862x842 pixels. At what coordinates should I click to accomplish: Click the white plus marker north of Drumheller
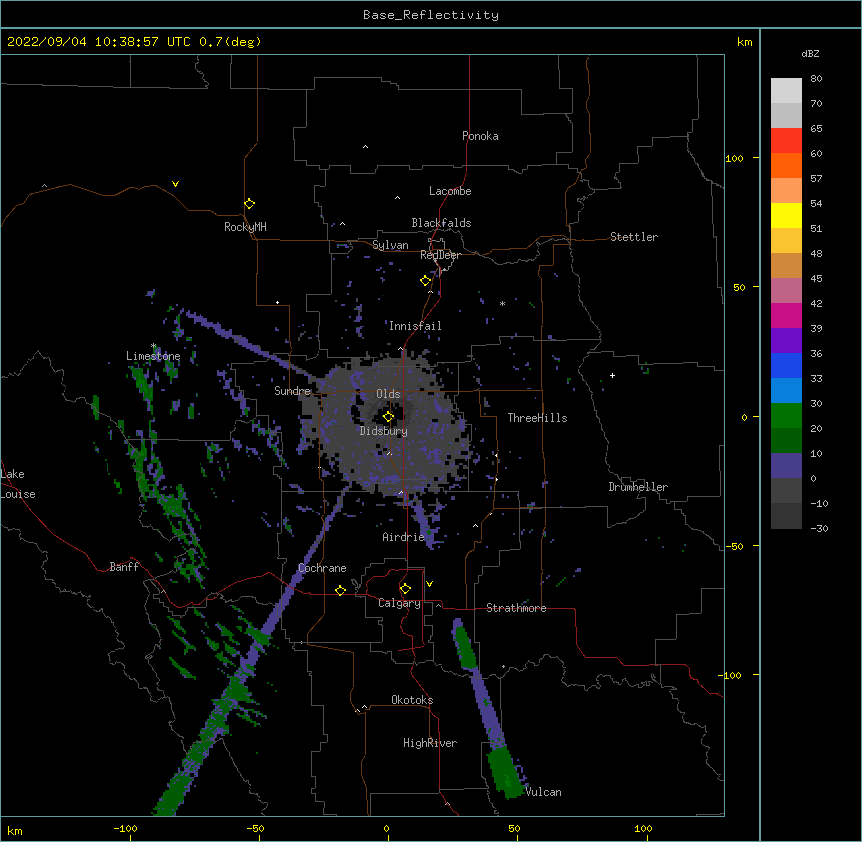click(612, 375)
